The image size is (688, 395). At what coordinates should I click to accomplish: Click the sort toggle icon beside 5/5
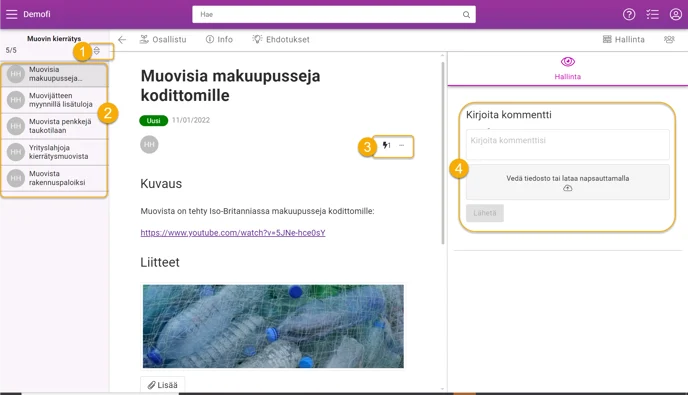click(97, 50)
